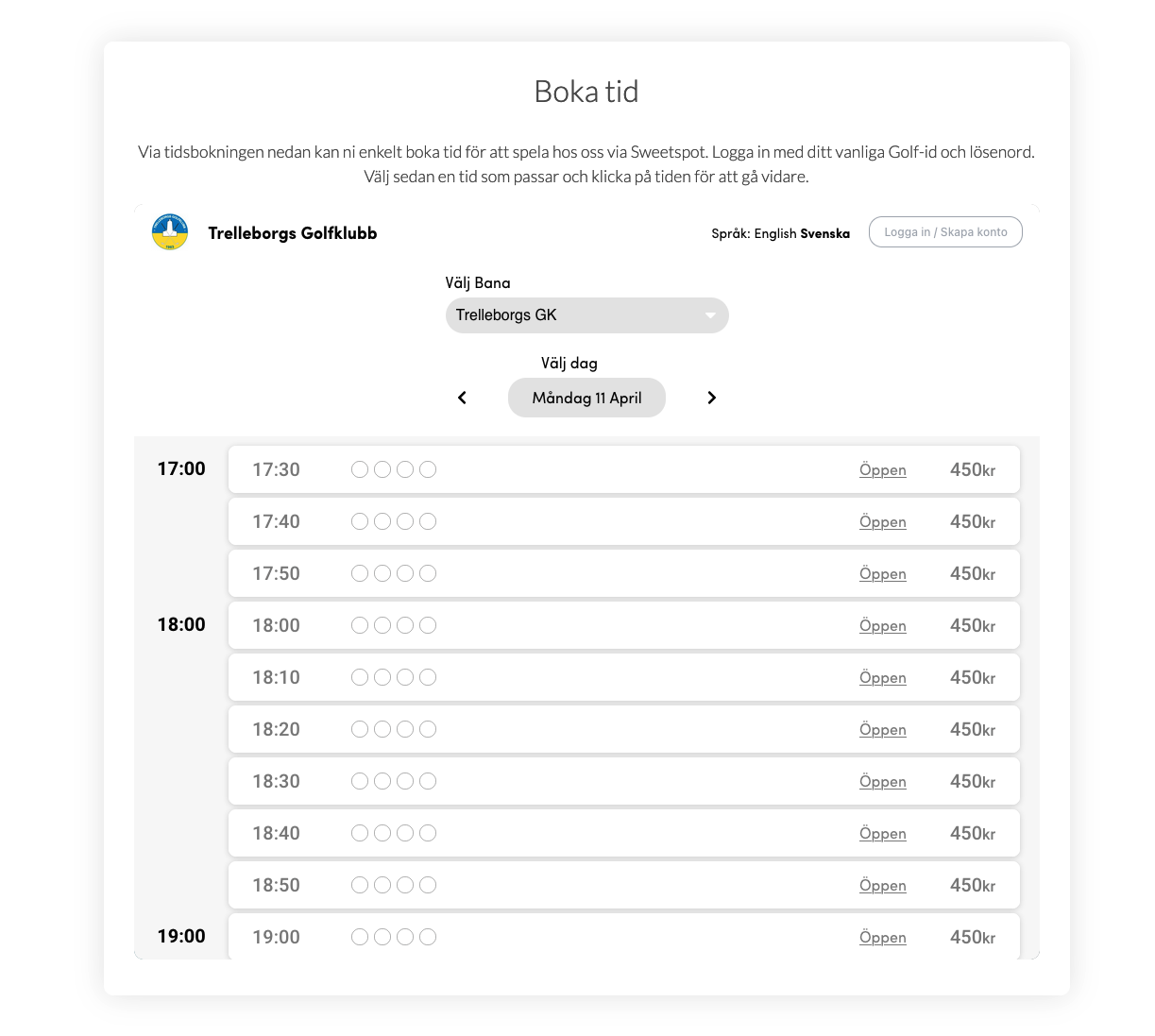Choose the 17:40 tee time
This screenshot has width=1155, height=1036.
point(624,521)
